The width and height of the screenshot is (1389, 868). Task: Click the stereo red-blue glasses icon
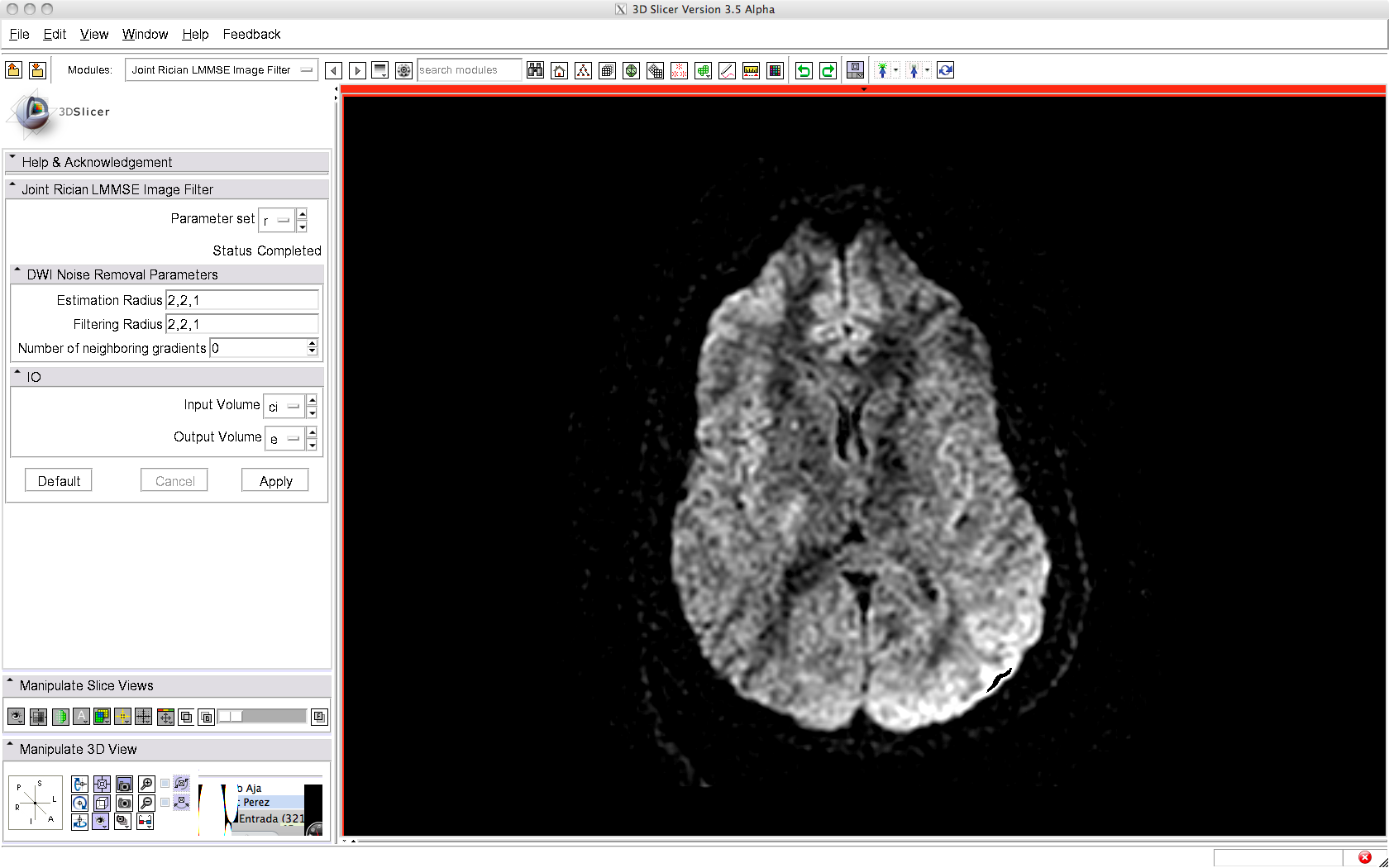click(x=145, y=822)
